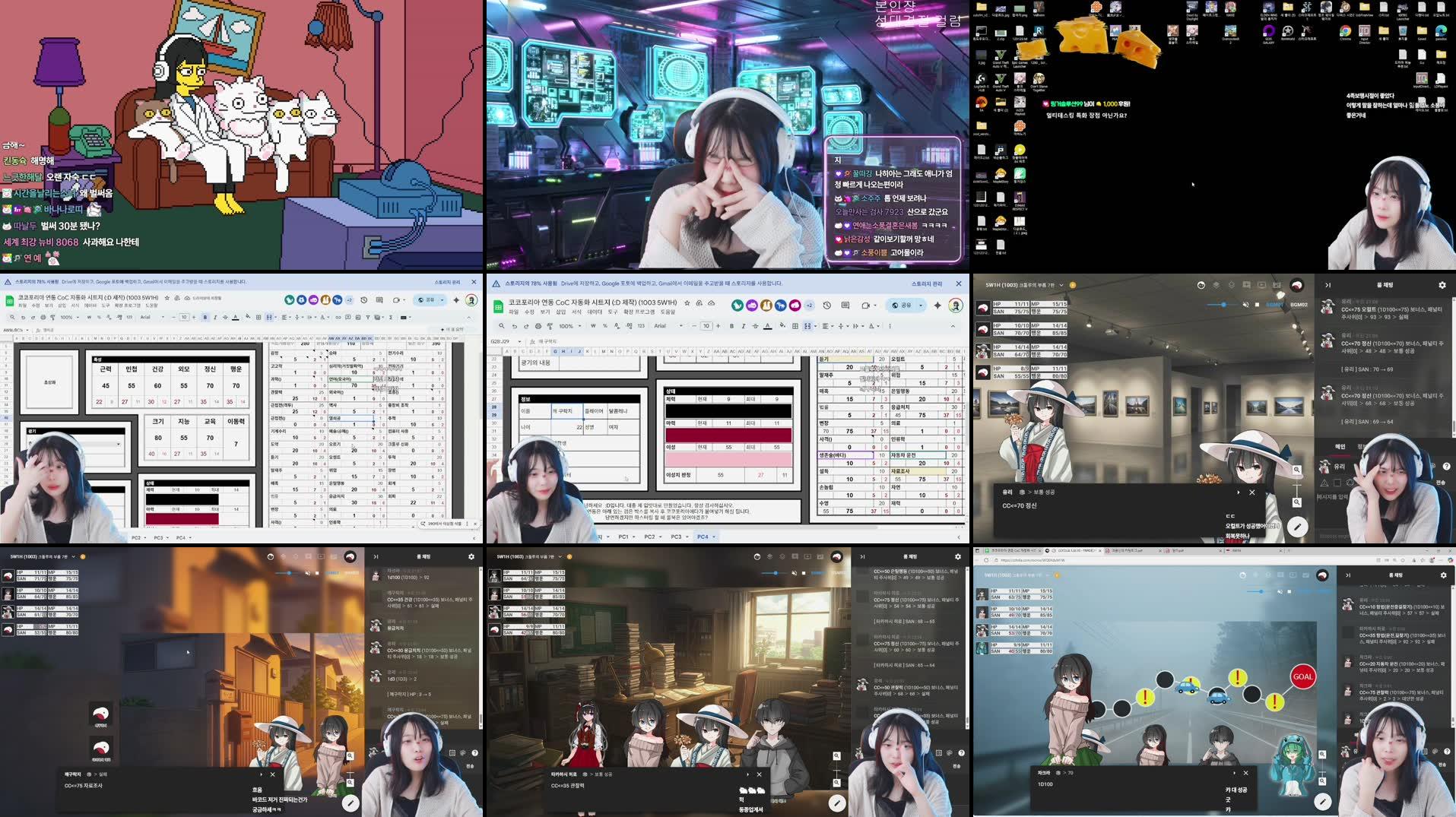The width and height of the screenshot is (1456, 817).
Task: Adjust the volume slider in the art gallery room
Action: (x=1223, y=304)
